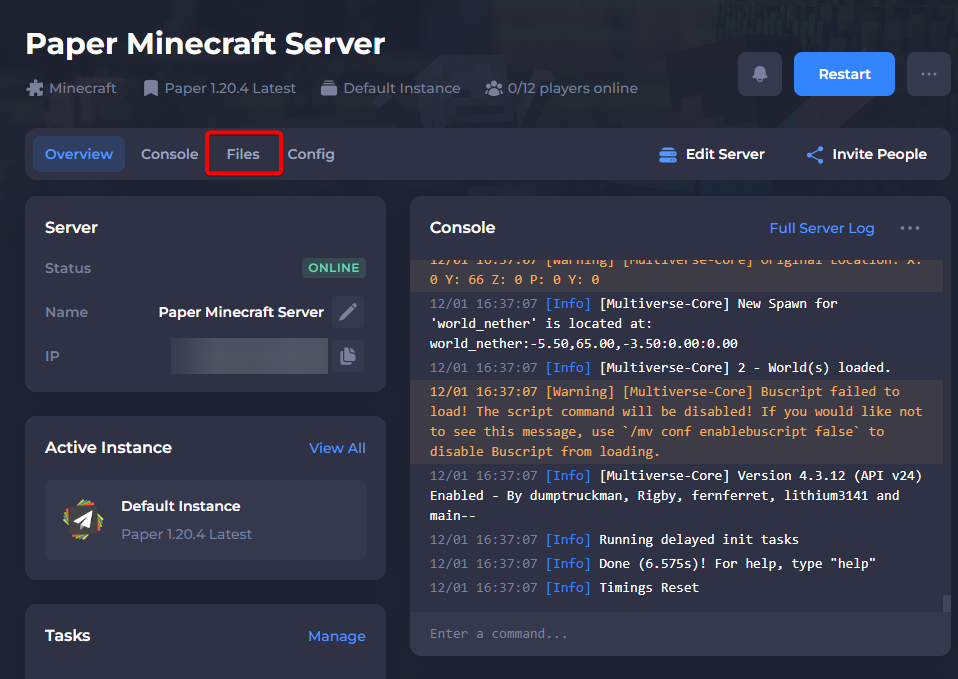This screenshot has width=958, height=679.
Task: Click the players online icon
Action: pos(493,88)
